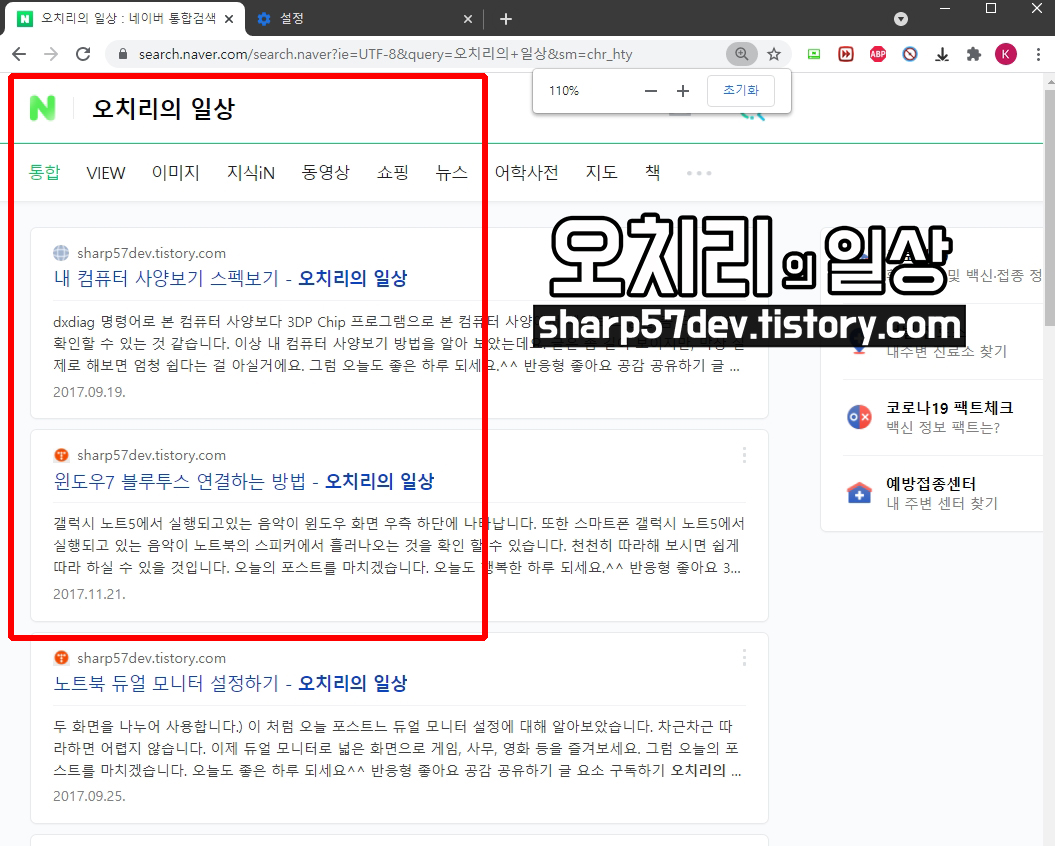
Task: Go back to previous page in browser
Action: (x=19, y=54)
